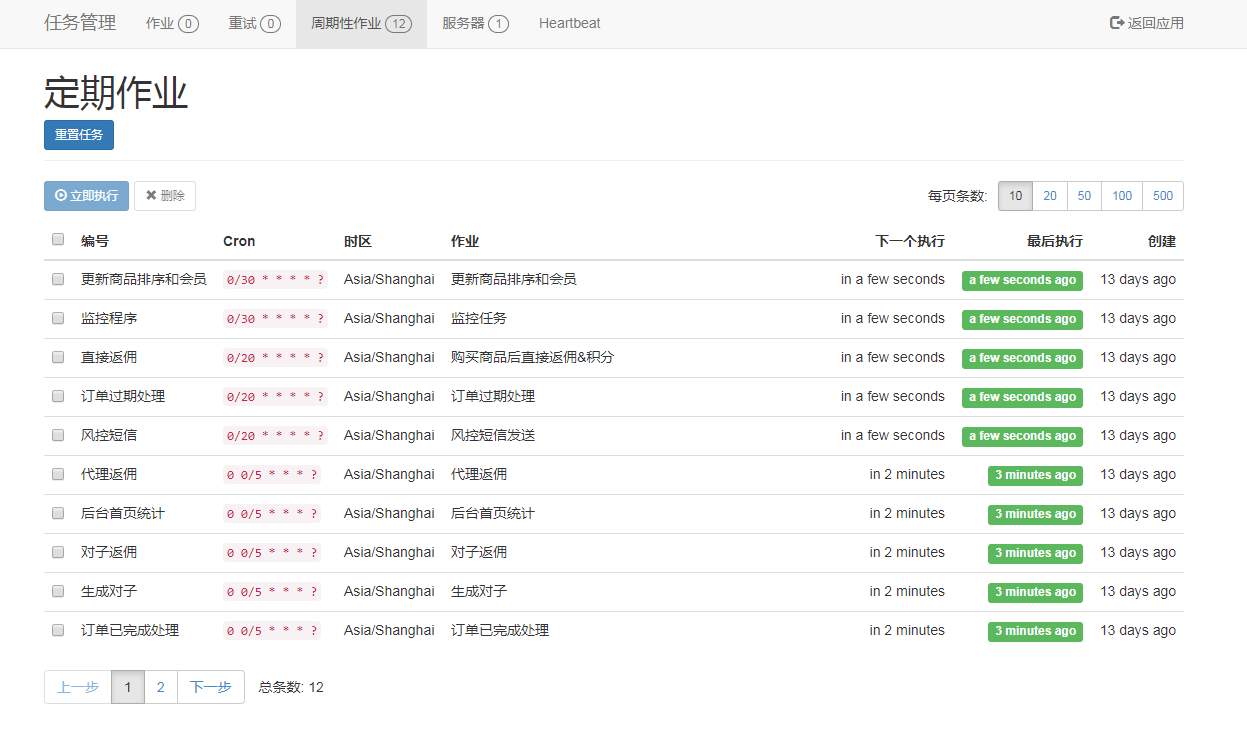Viewport: 1247px width, 732px height.
Task: Click the 购买商品后直接返佣&积分 job description
Action: [x=532, y=357]
